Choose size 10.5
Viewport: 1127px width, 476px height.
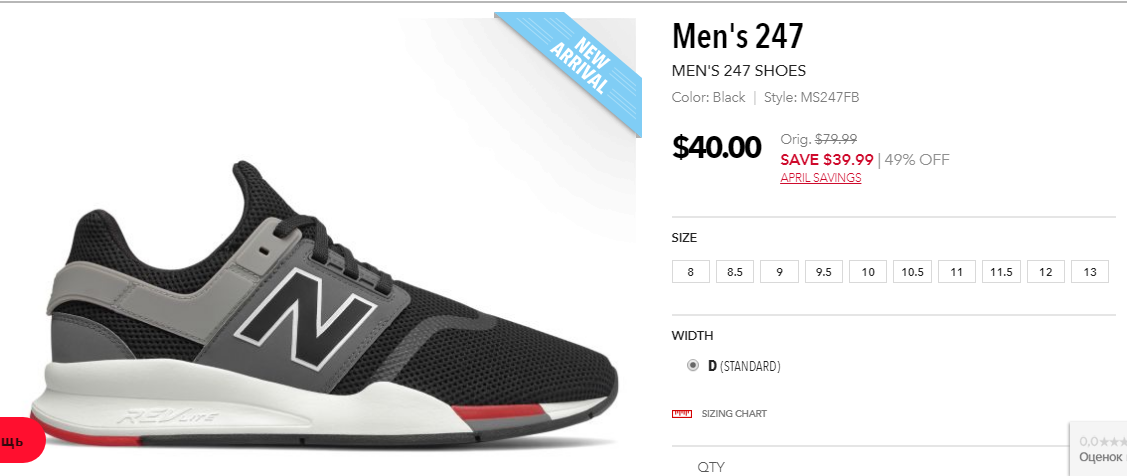pos(912,272)
